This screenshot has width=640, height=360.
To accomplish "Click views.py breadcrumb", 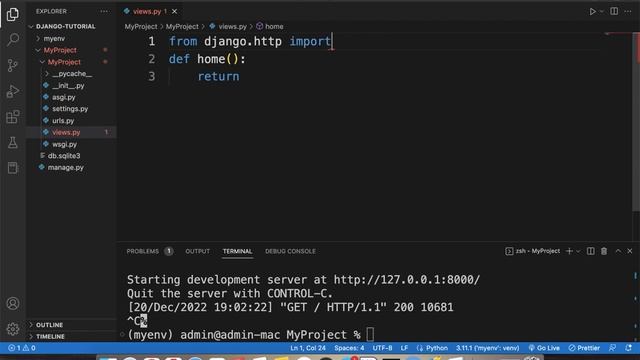I will pos(232,27).
